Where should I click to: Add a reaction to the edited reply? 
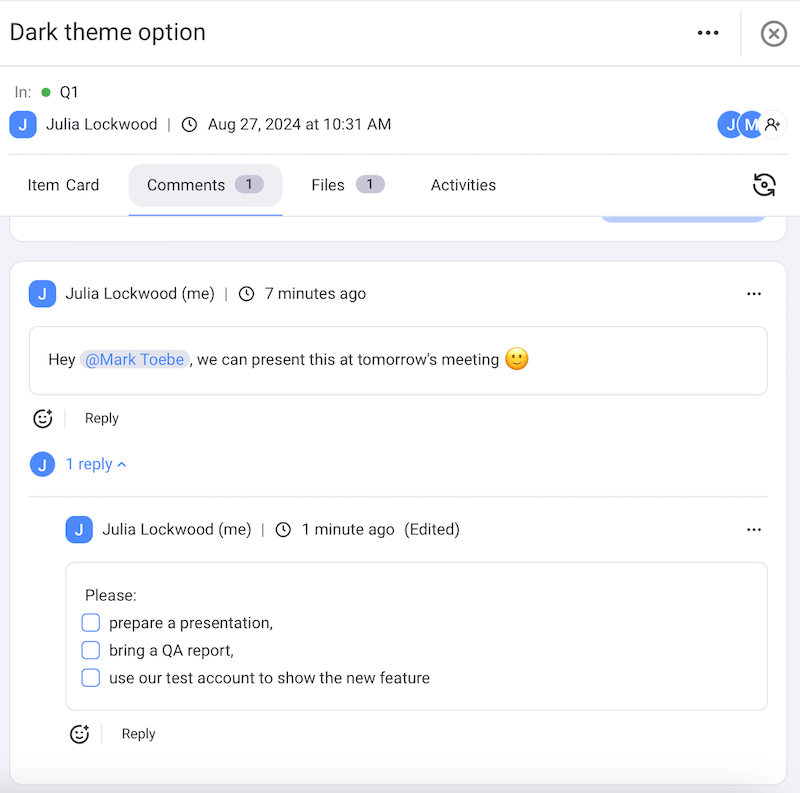pyautogui.click(x=80, y=733)
